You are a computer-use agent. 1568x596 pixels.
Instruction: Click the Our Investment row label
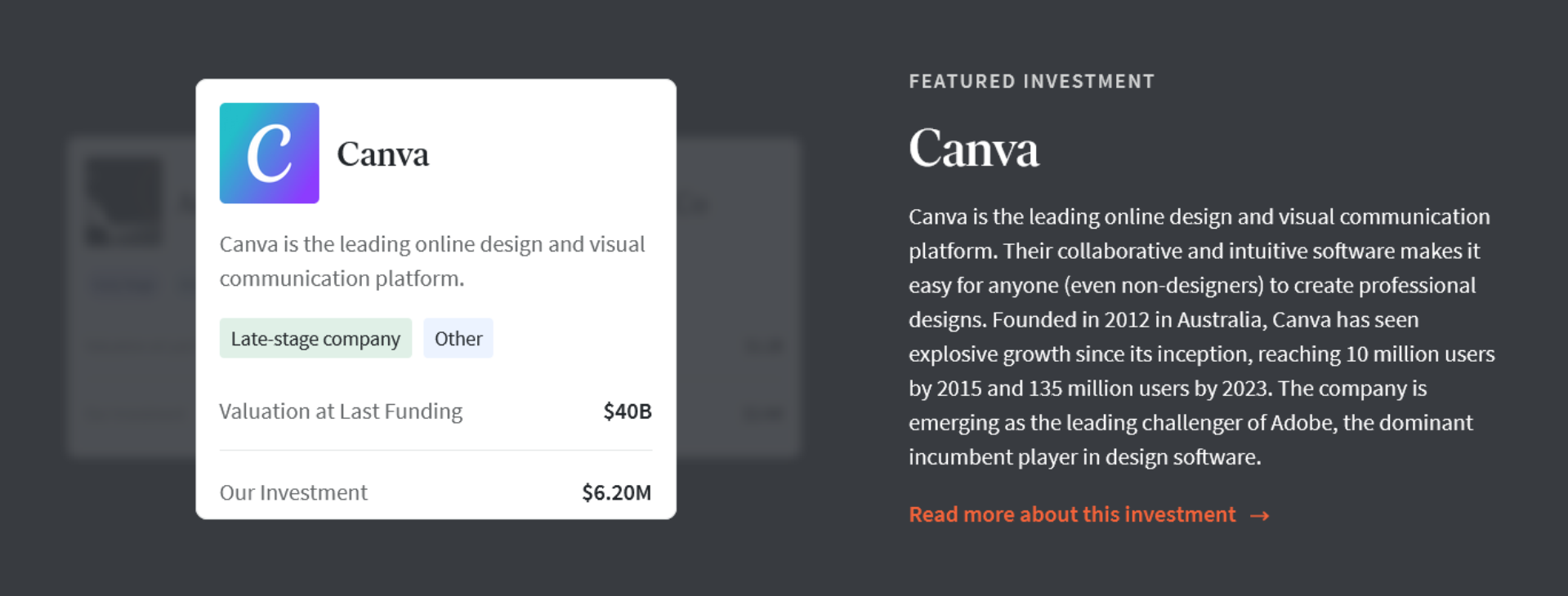pyautogui.click(x=293, y=492)
